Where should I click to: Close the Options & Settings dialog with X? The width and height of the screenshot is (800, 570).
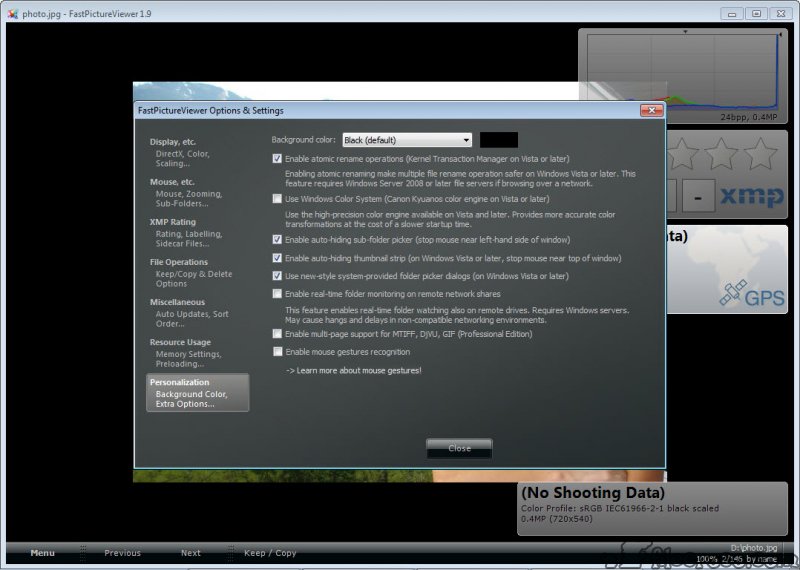[652, 110]
